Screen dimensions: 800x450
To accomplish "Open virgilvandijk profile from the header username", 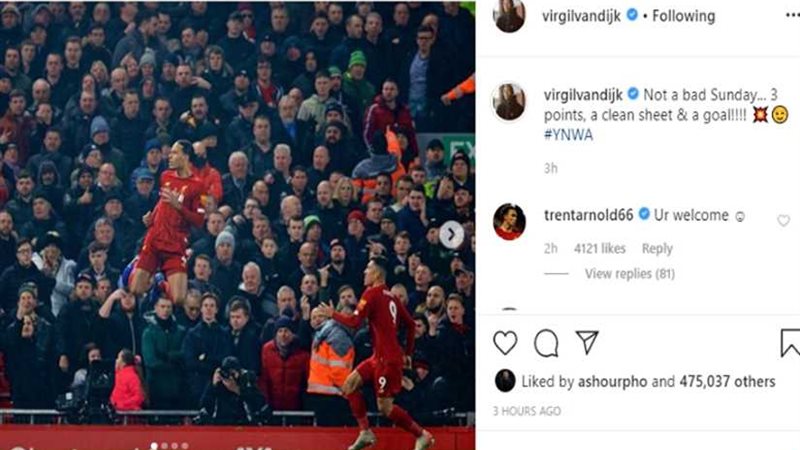I will [582, 16].
